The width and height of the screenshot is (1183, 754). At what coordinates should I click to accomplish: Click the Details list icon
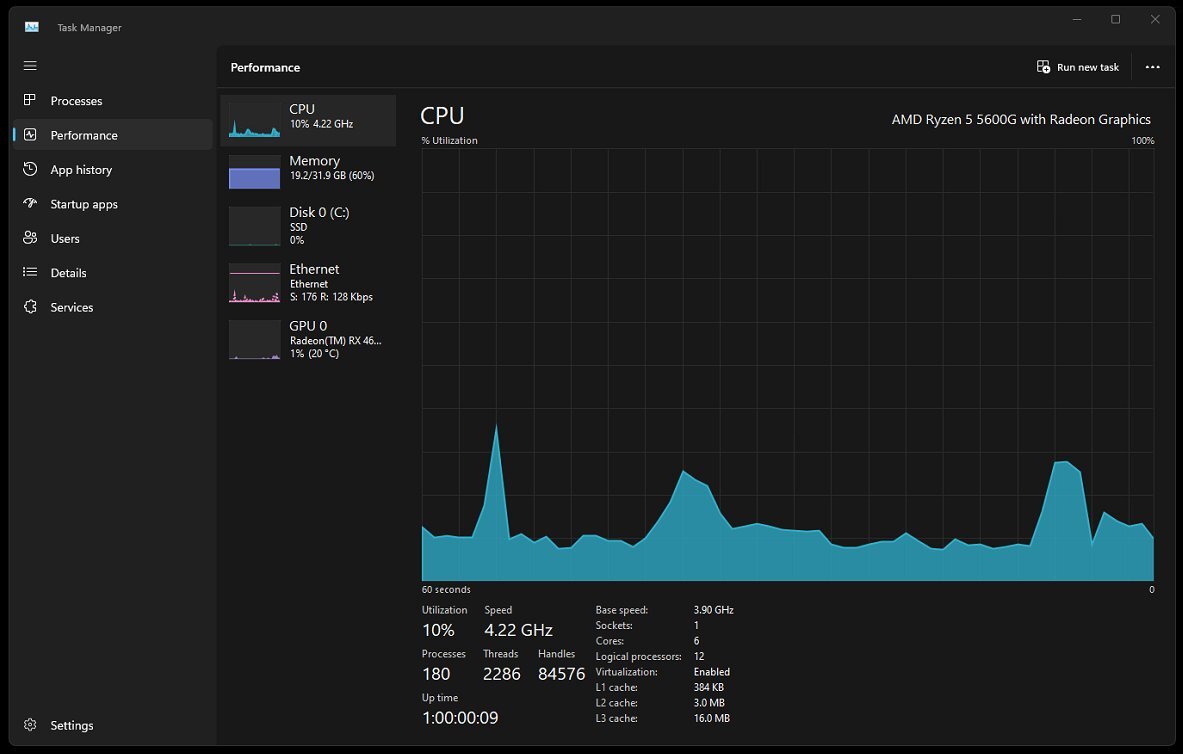click(30, 272)
